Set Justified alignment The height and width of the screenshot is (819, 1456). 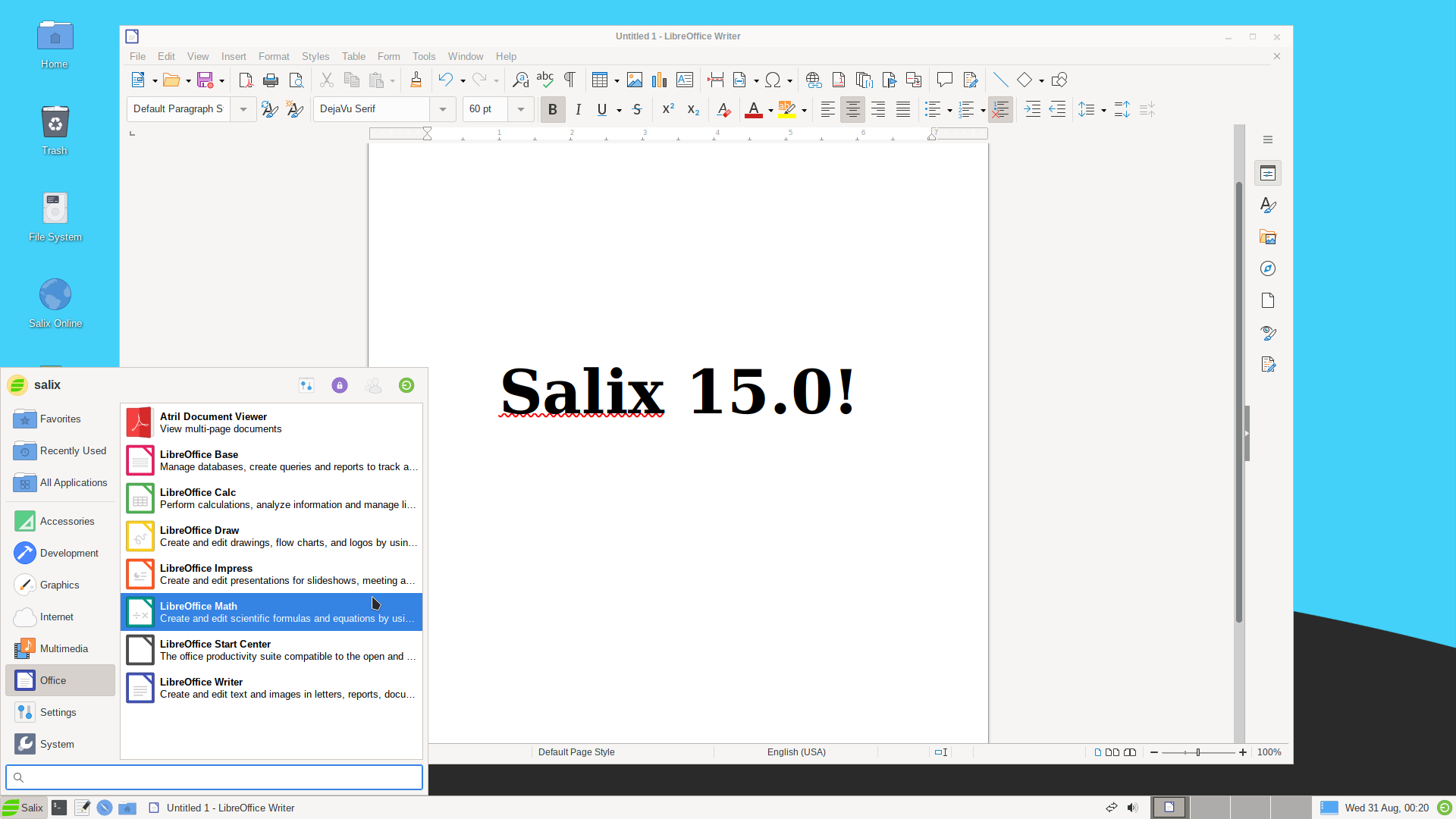(902, 110)
